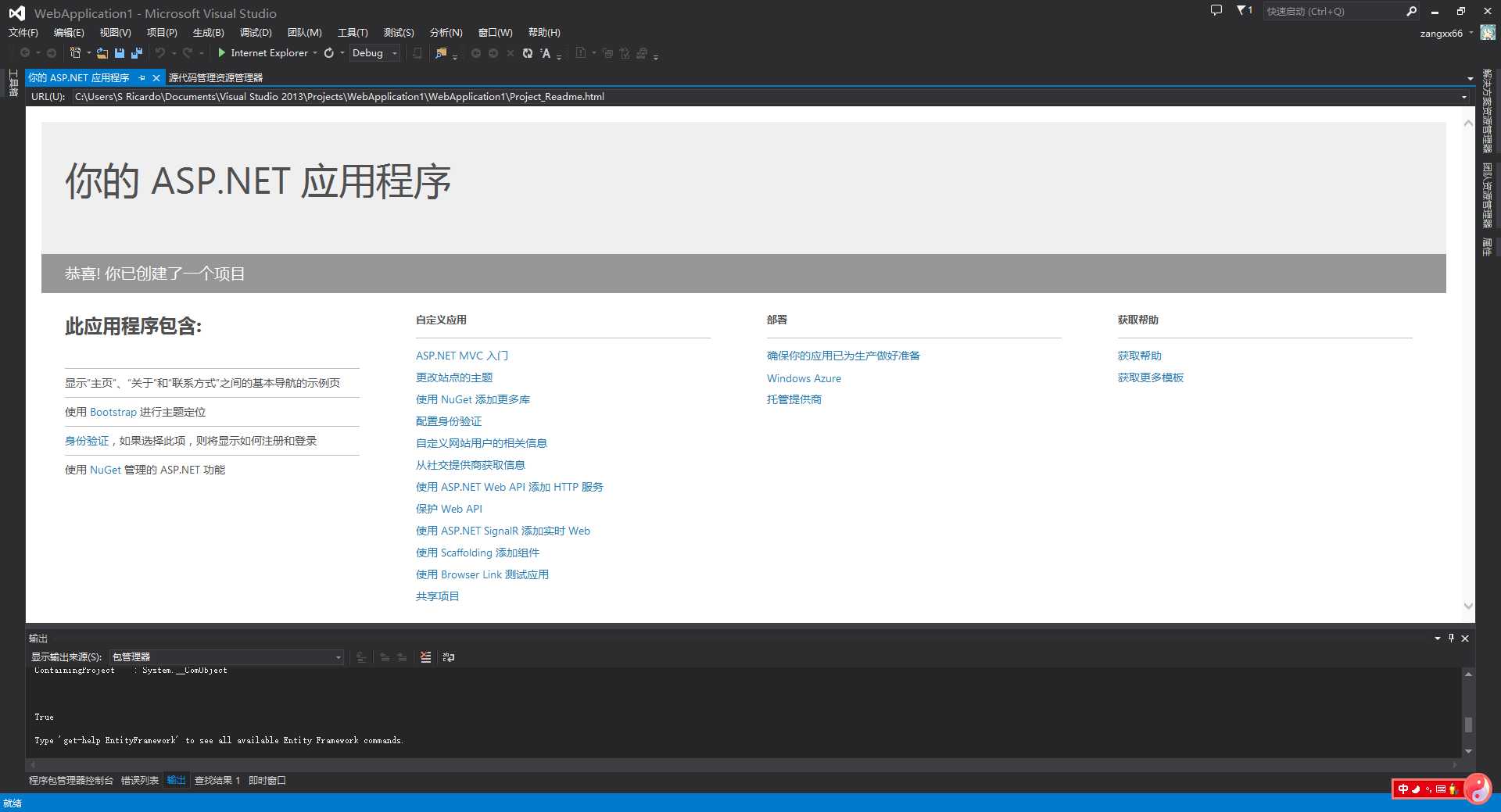
Task: Open the 工具(T) menu
Action: 353,32
